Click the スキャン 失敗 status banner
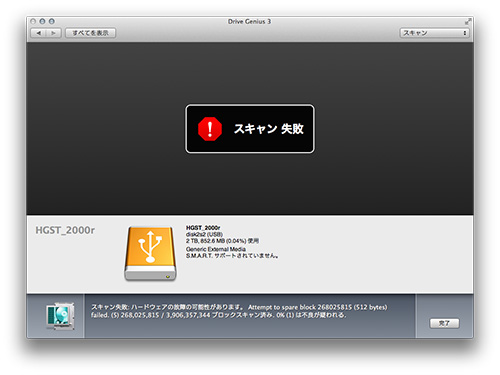Screen dimensions: 500x375 (250, 129)
